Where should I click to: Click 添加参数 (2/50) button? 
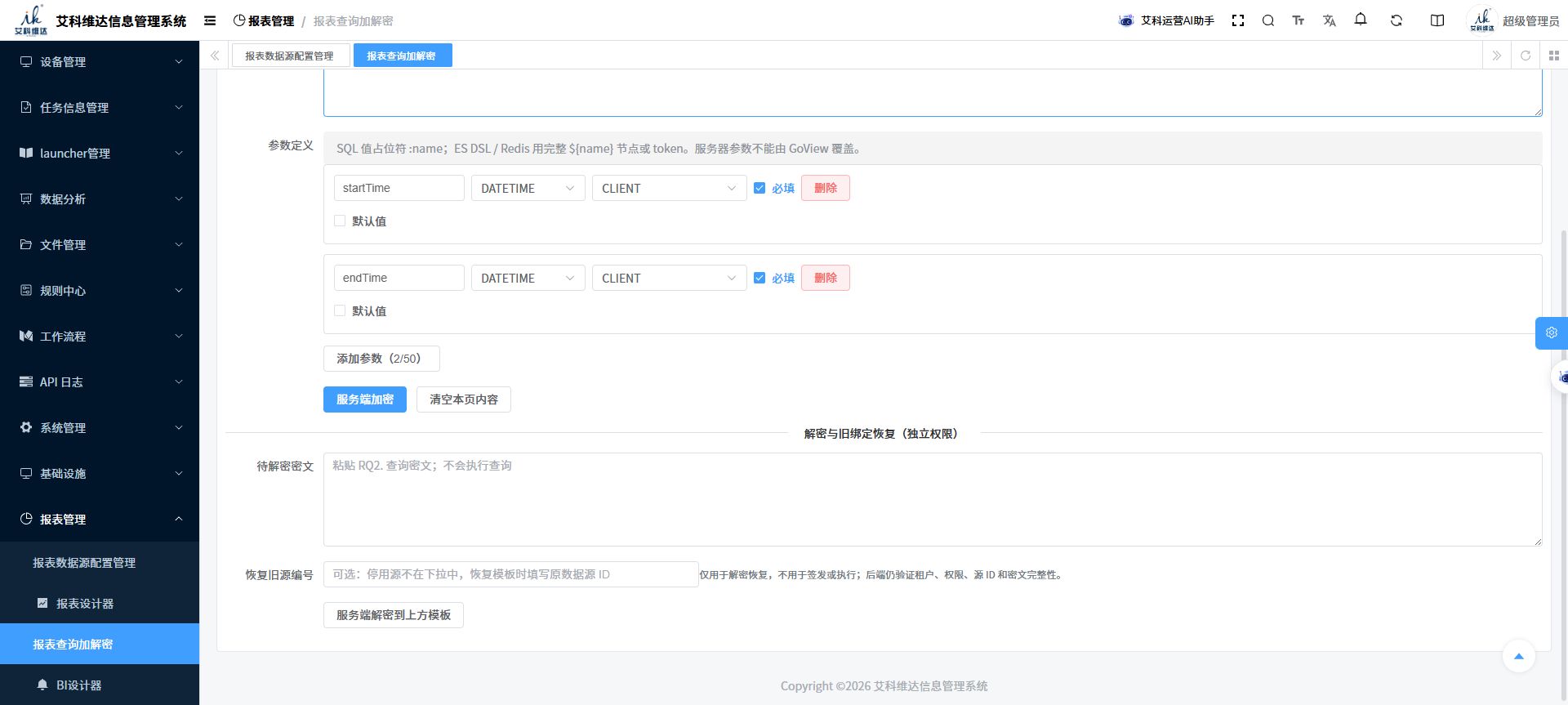click(x=381, y=359)
